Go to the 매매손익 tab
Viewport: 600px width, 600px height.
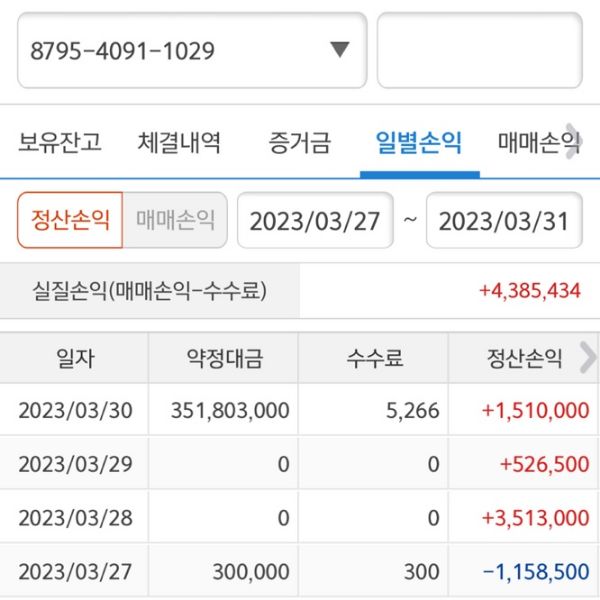pos(538,143)
